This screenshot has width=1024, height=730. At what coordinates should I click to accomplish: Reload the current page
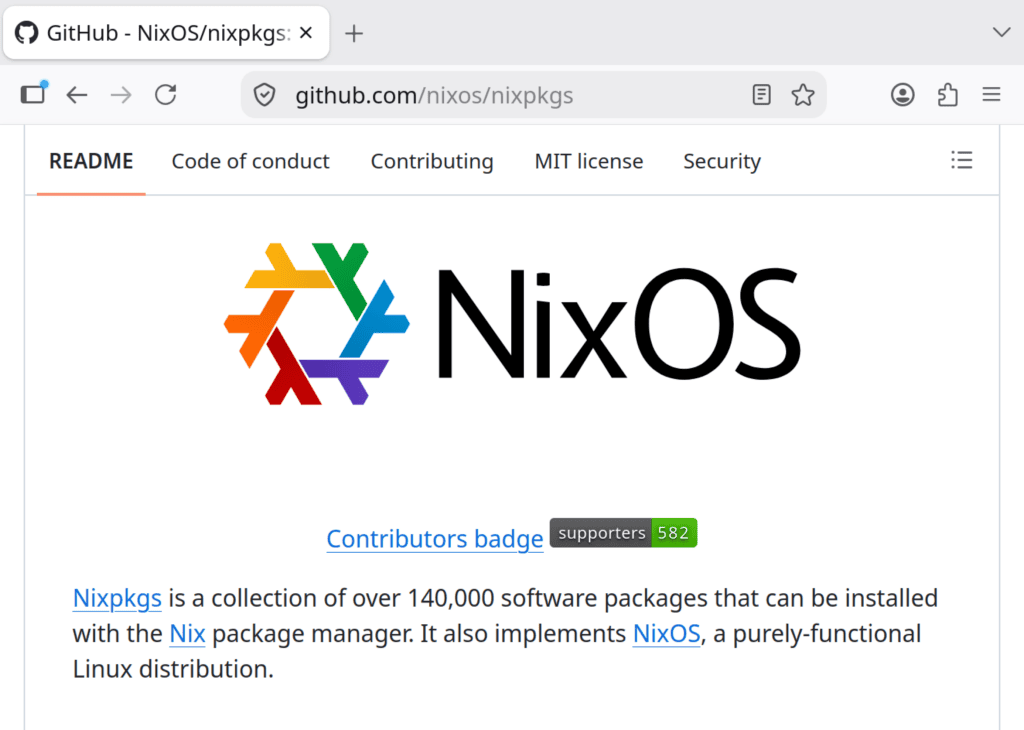[x=166, y=95]
